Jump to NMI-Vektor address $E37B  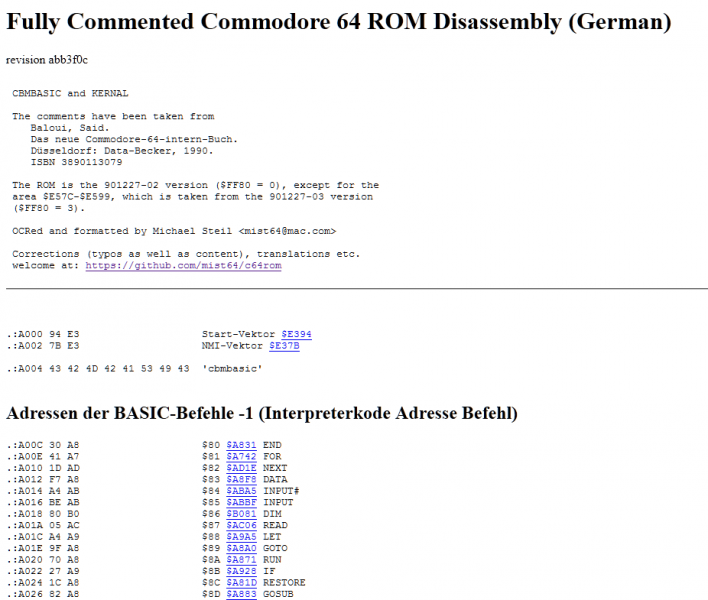click(x=284, y=345)
